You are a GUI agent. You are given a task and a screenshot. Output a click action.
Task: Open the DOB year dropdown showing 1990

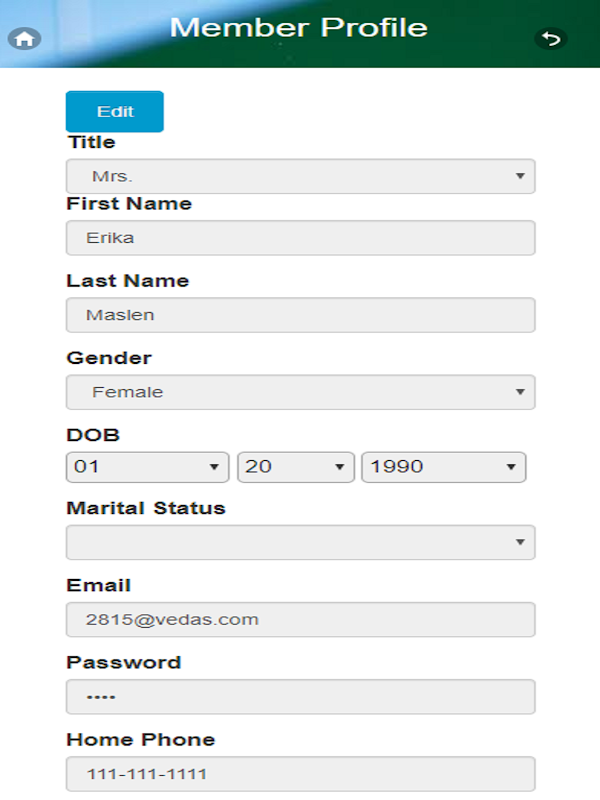pyautogui.click(x=442, y=466)
